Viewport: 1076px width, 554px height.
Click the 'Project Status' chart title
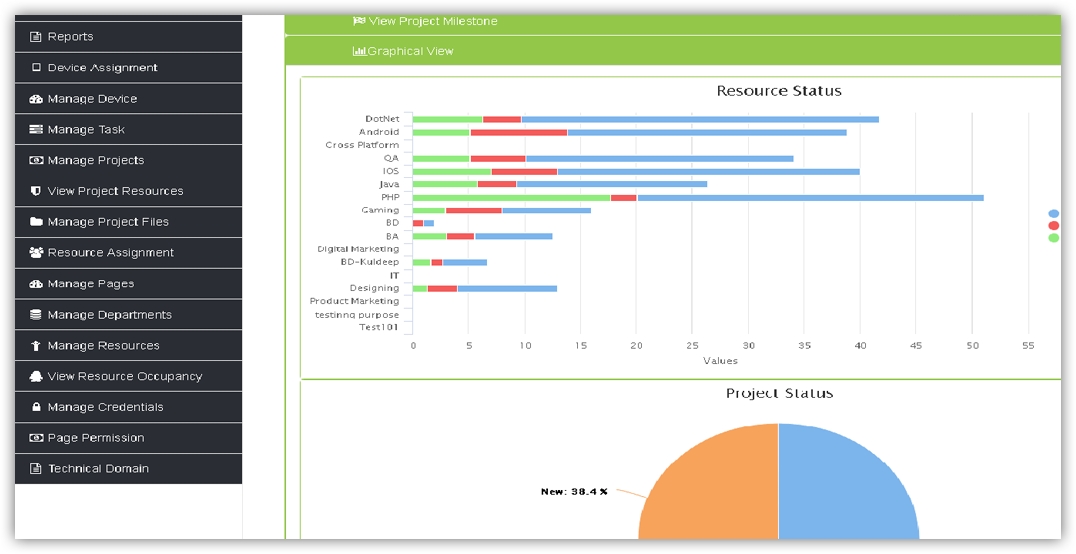tap(780, 393)
